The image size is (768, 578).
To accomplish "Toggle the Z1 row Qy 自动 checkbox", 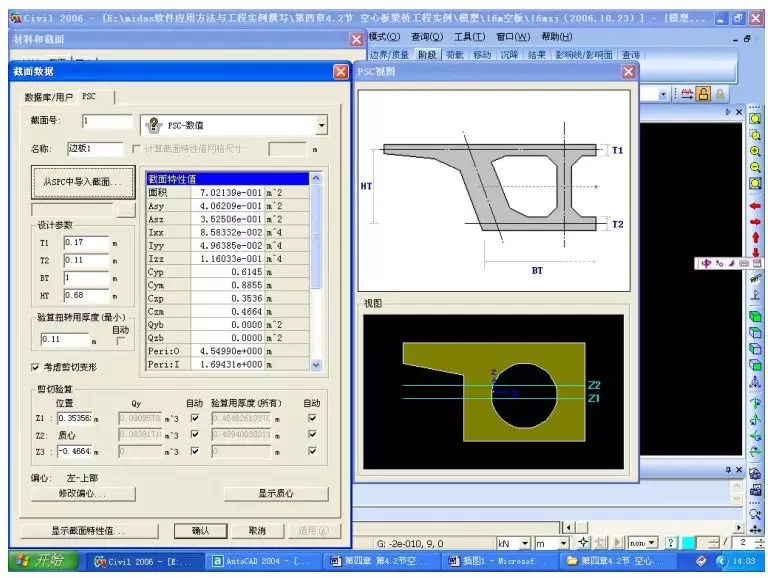I will point(195,418).
